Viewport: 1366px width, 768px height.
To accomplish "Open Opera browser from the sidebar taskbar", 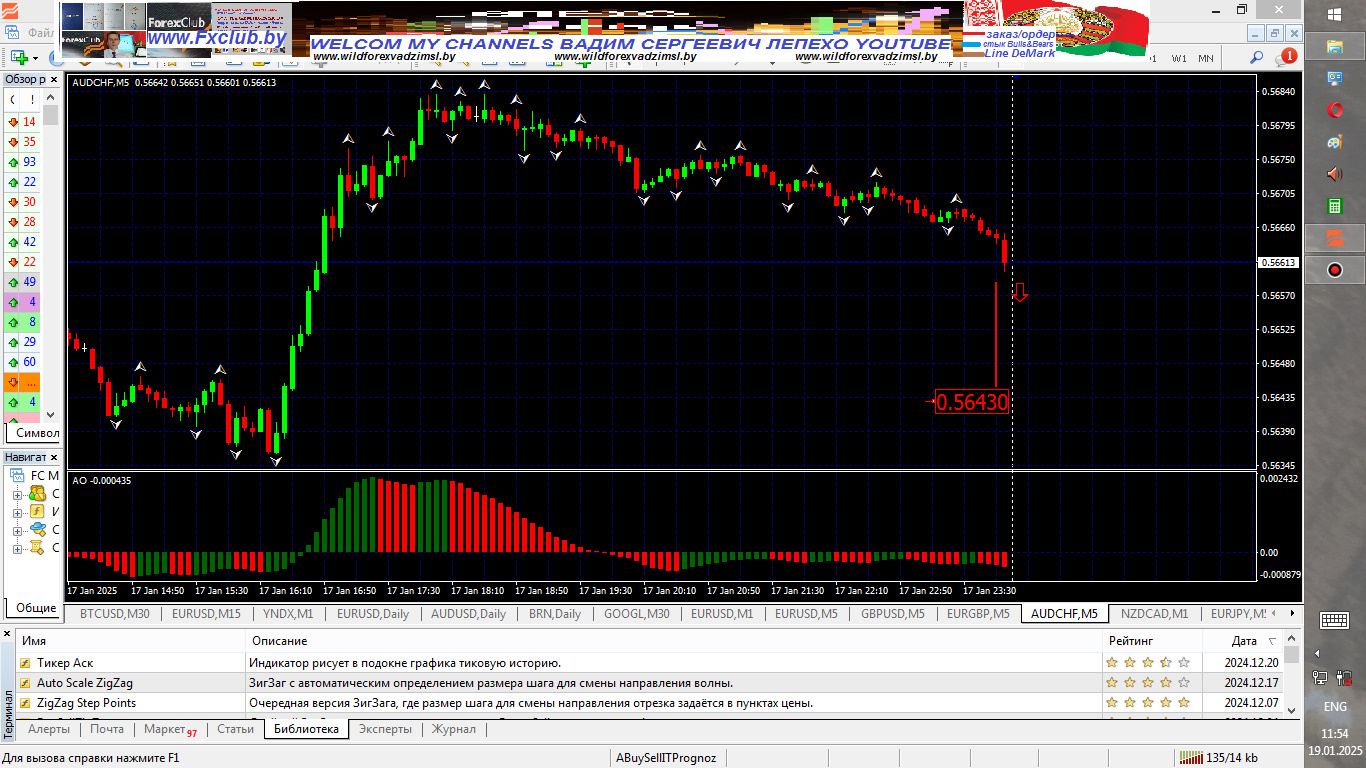I will click(x=1334, y=109).
